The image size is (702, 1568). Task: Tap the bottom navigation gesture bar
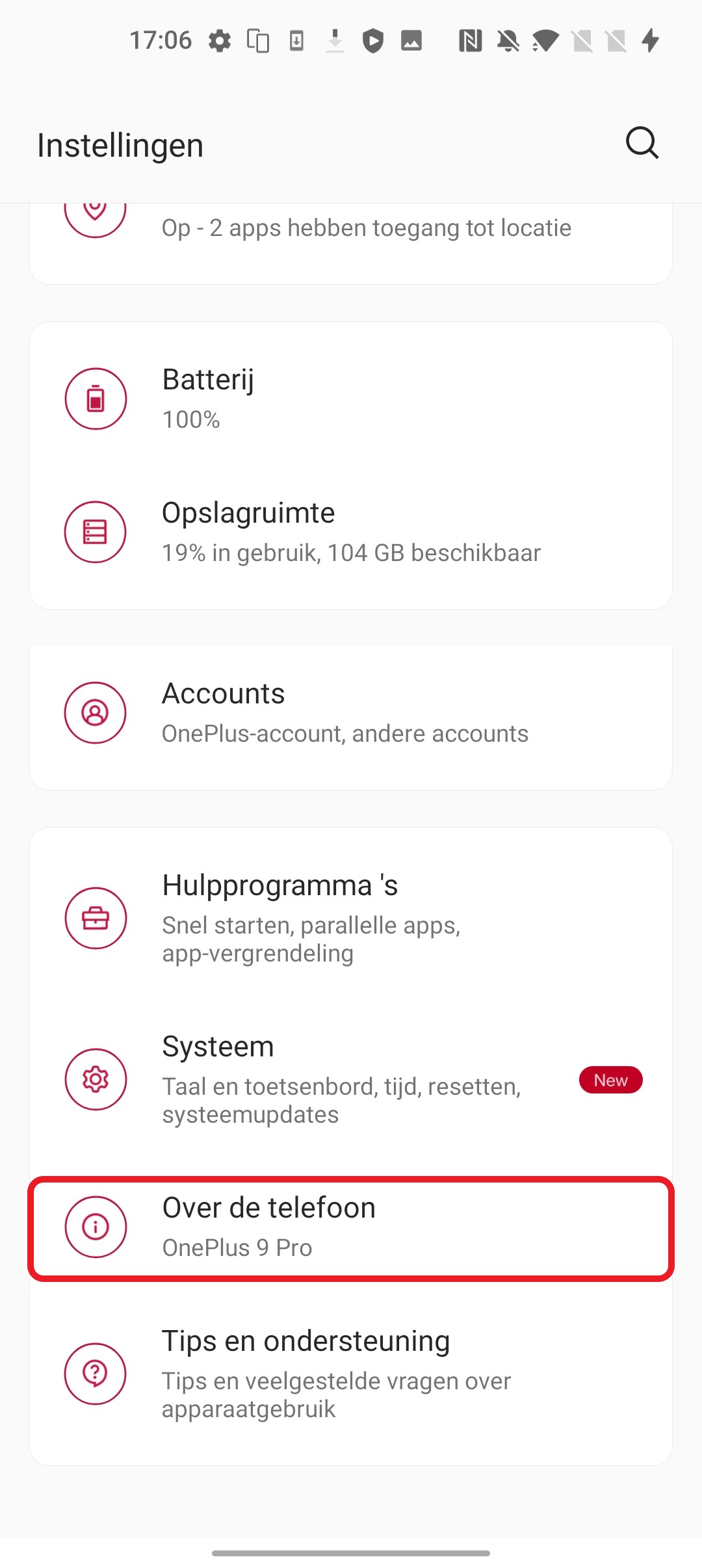(351, 1553)
